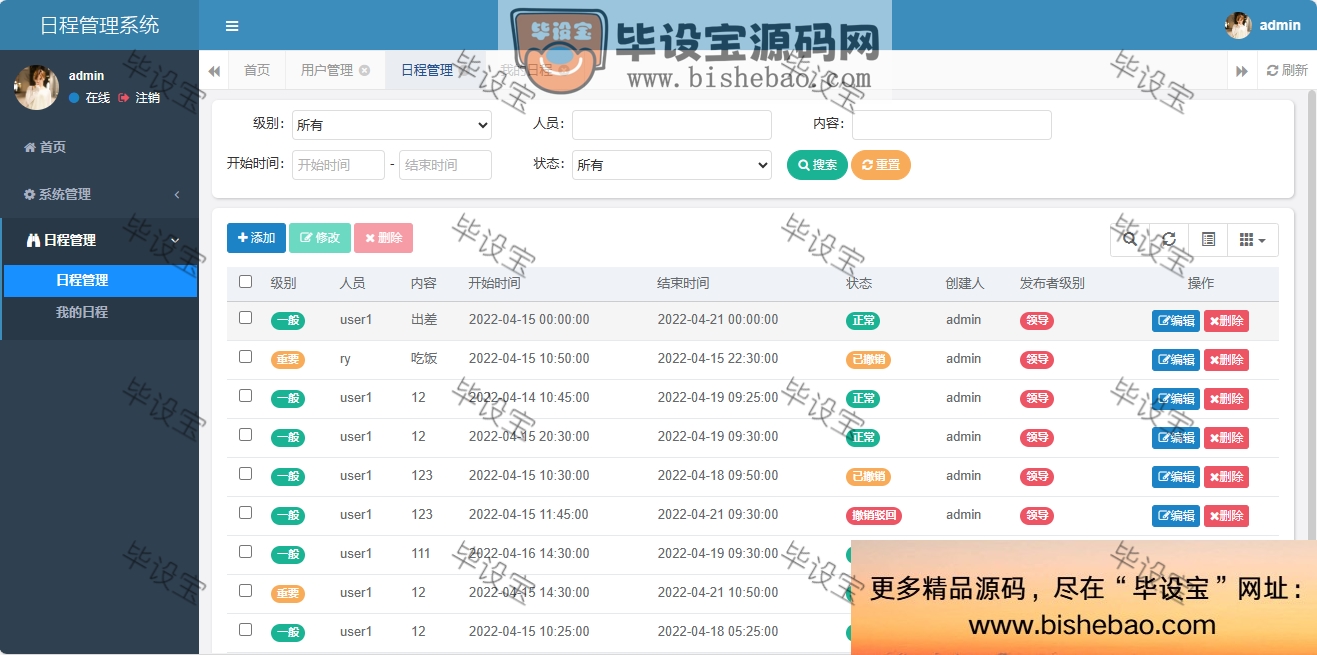The image size is (1317, 655).
Task: Expand 系统管理 sidebar menu
Action: [x=99, y=194]
